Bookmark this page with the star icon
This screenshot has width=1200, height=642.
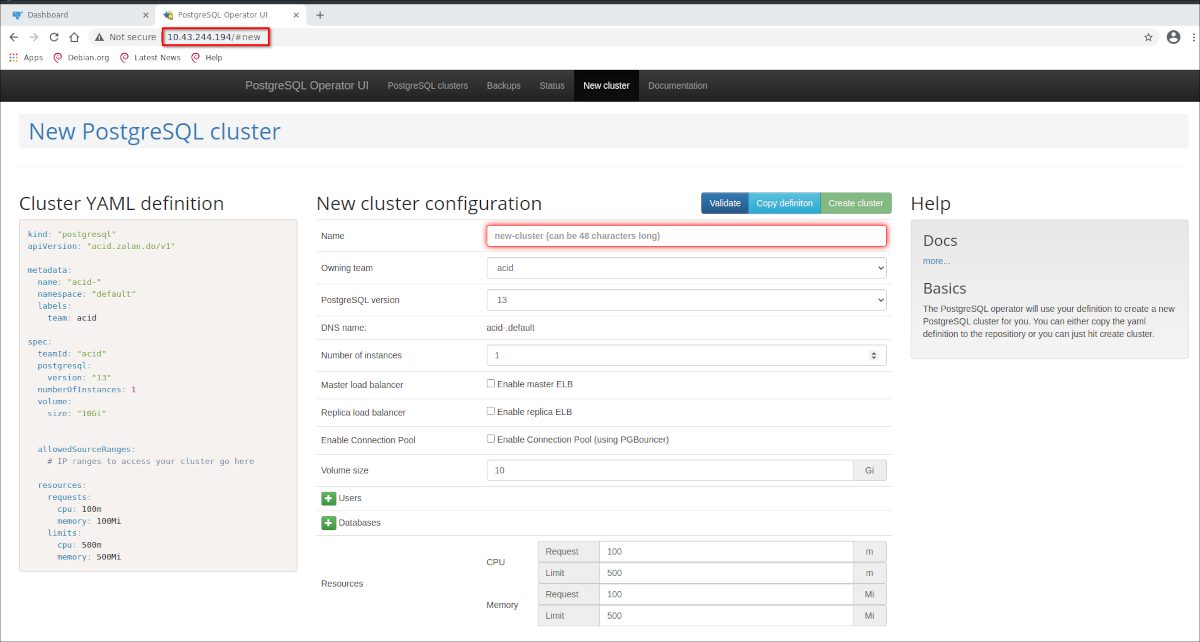(1148, 37)
